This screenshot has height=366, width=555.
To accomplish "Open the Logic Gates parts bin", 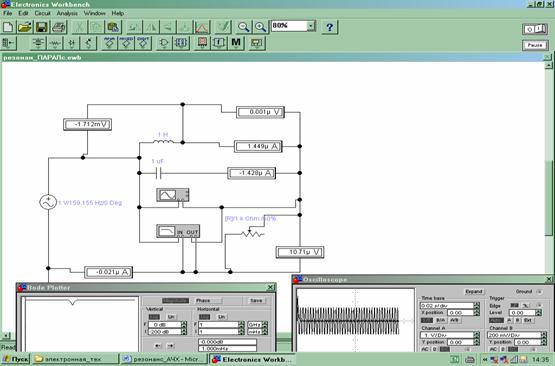I will point(164,43).
